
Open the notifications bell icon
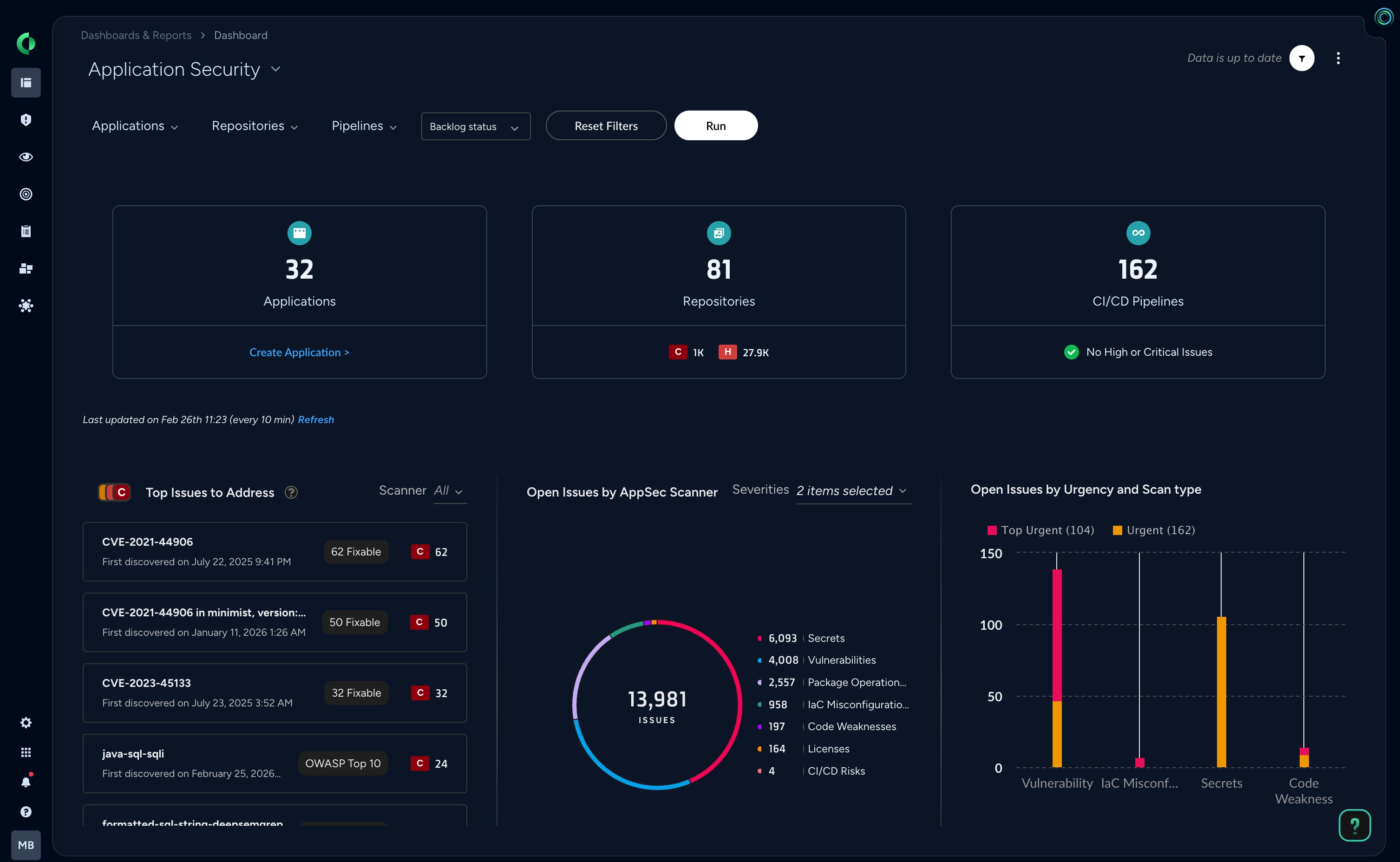tap(26, 782)
